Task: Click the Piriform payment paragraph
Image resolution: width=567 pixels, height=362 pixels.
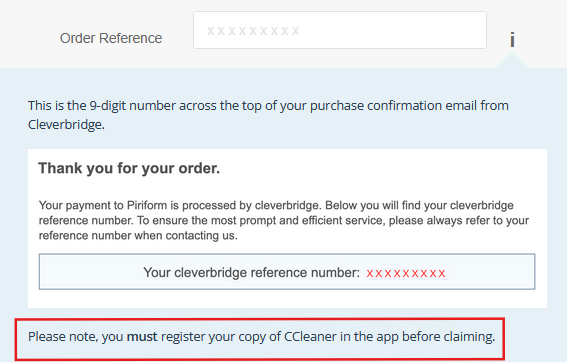Action: [x=284, y=220]
